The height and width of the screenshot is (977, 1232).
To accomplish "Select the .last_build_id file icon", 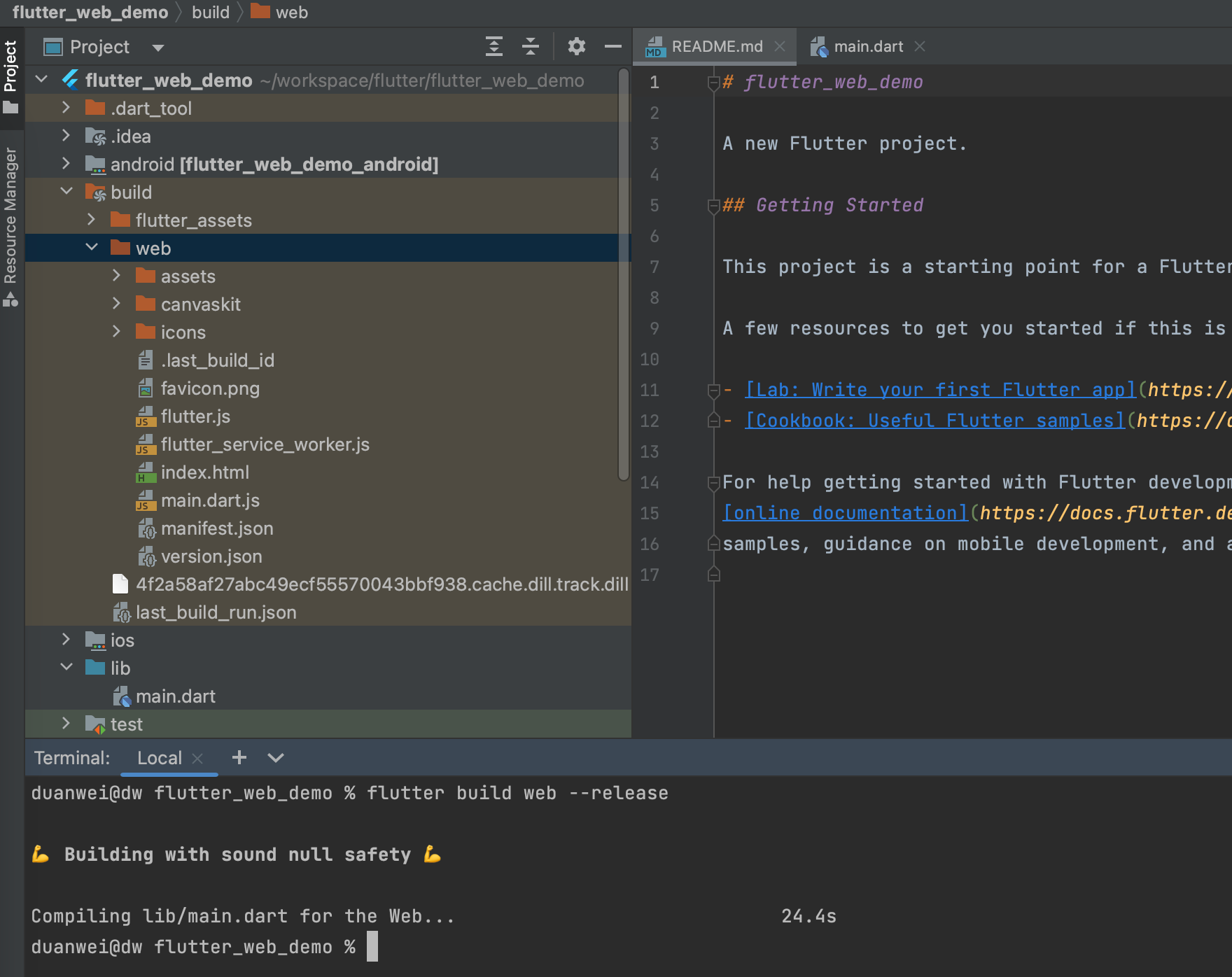I will point(146,360).
